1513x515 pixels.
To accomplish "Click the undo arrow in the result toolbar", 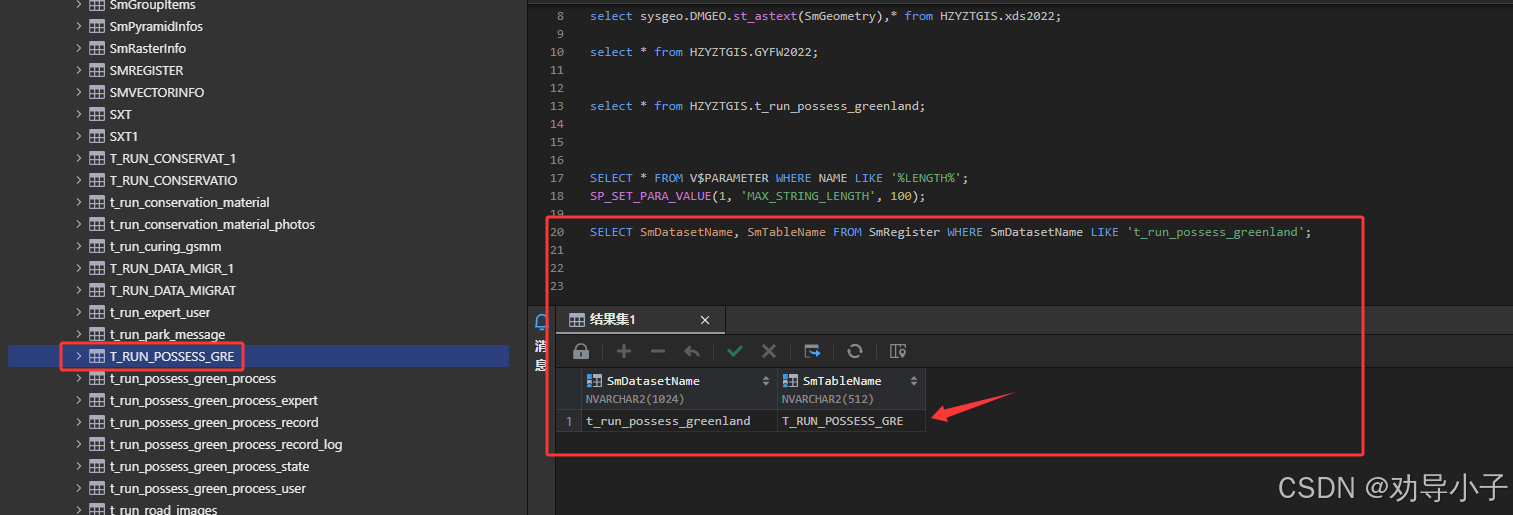I will 692,351.
